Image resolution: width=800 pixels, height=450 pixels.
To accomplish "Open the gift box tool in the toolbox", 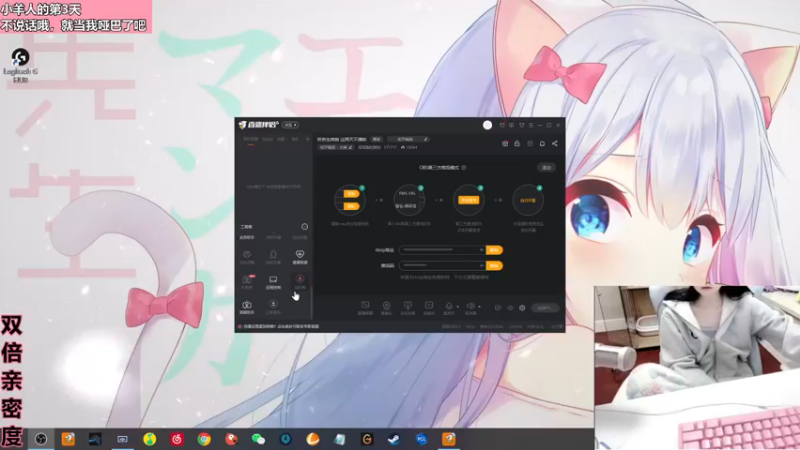I will pos(246,307).
